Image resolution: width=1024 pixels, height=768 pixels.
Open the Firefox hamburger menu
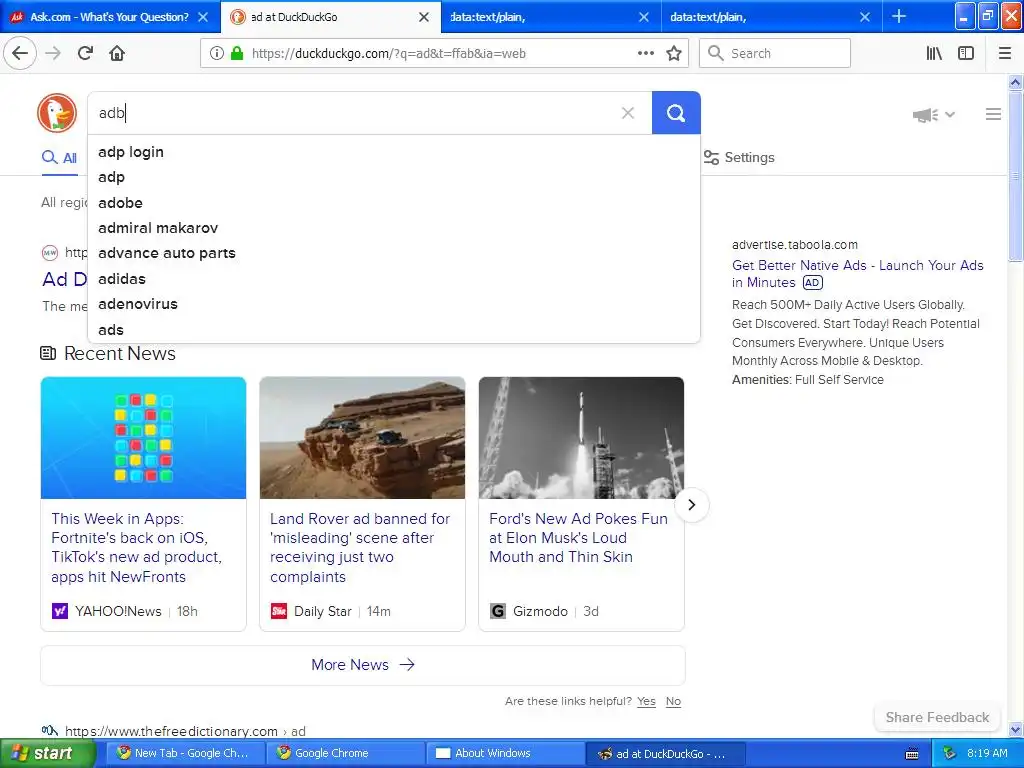click(1005, 54)
